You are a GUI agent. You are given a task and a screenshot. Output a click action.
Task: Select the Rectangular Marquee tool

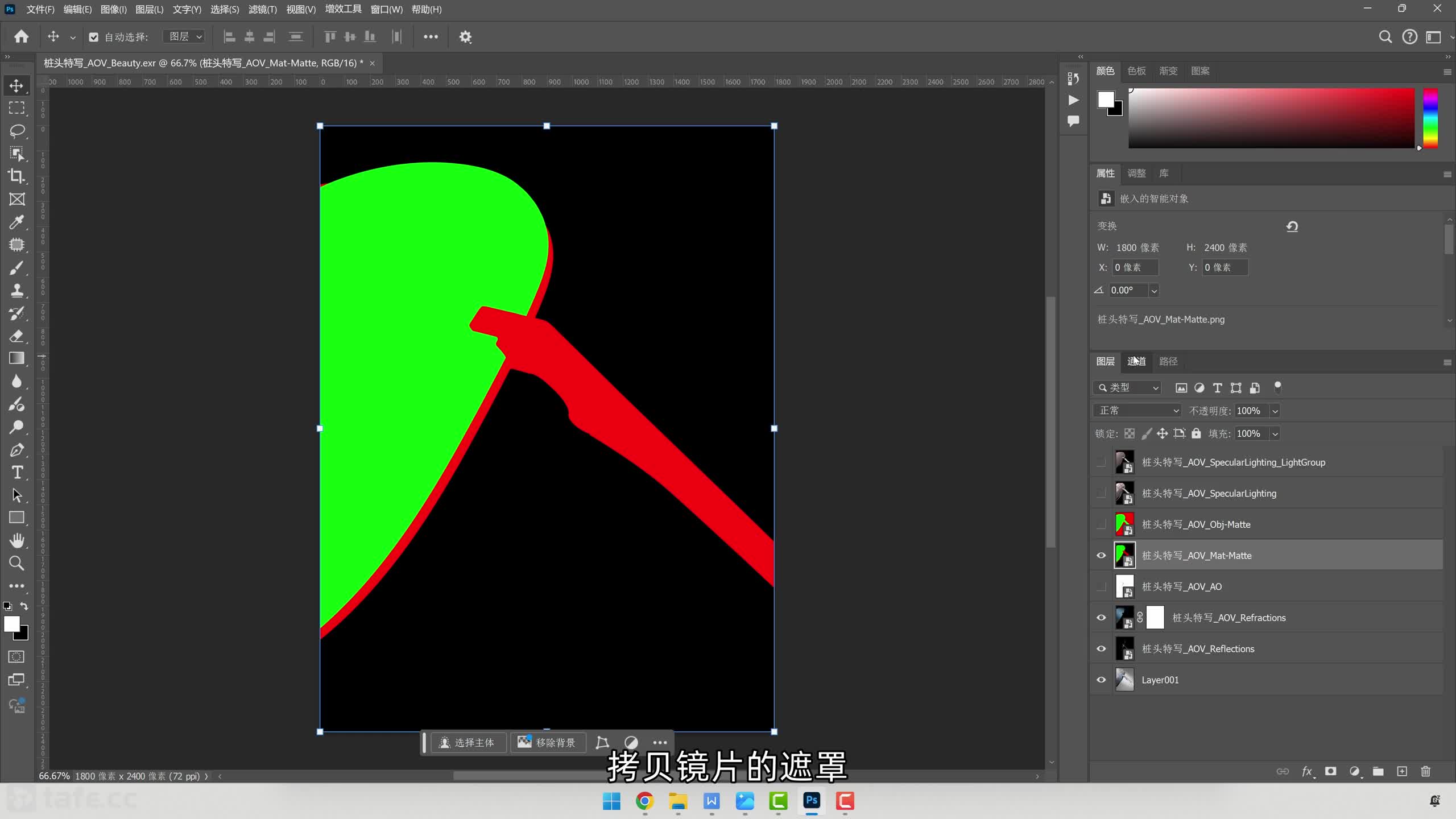click(x=16, y=108)
